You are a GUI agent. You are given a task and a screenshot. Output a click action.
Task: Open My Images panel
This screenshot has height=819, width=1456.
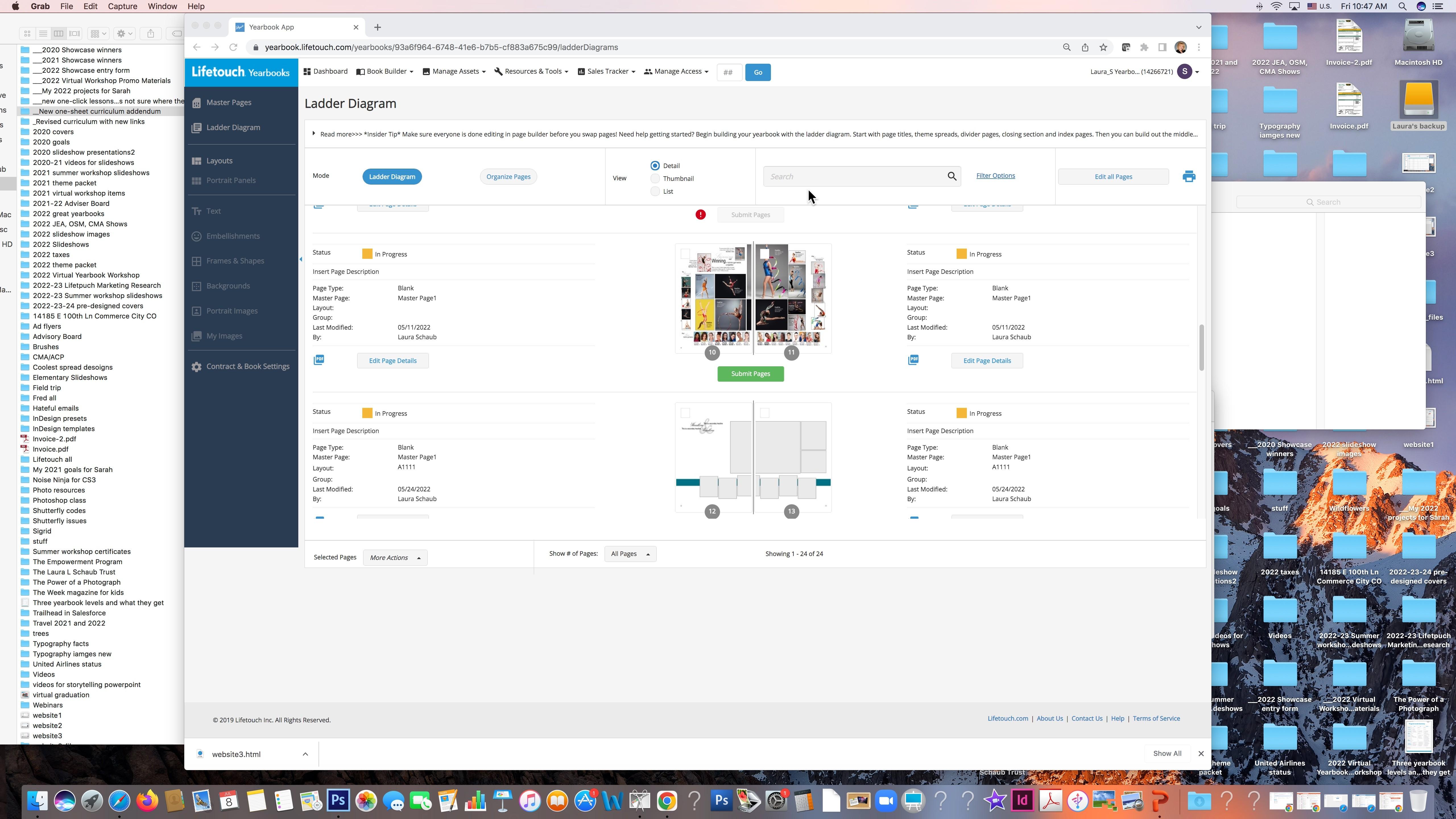224,336
